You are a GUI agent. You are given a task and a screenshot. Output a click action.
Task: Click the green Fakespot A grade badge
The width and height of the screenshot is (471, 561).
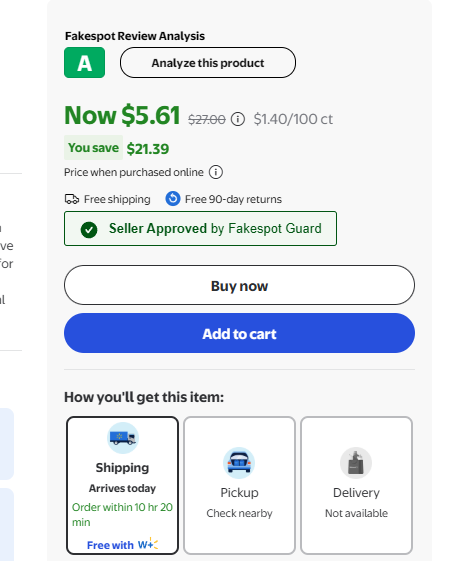click(84, 63)
